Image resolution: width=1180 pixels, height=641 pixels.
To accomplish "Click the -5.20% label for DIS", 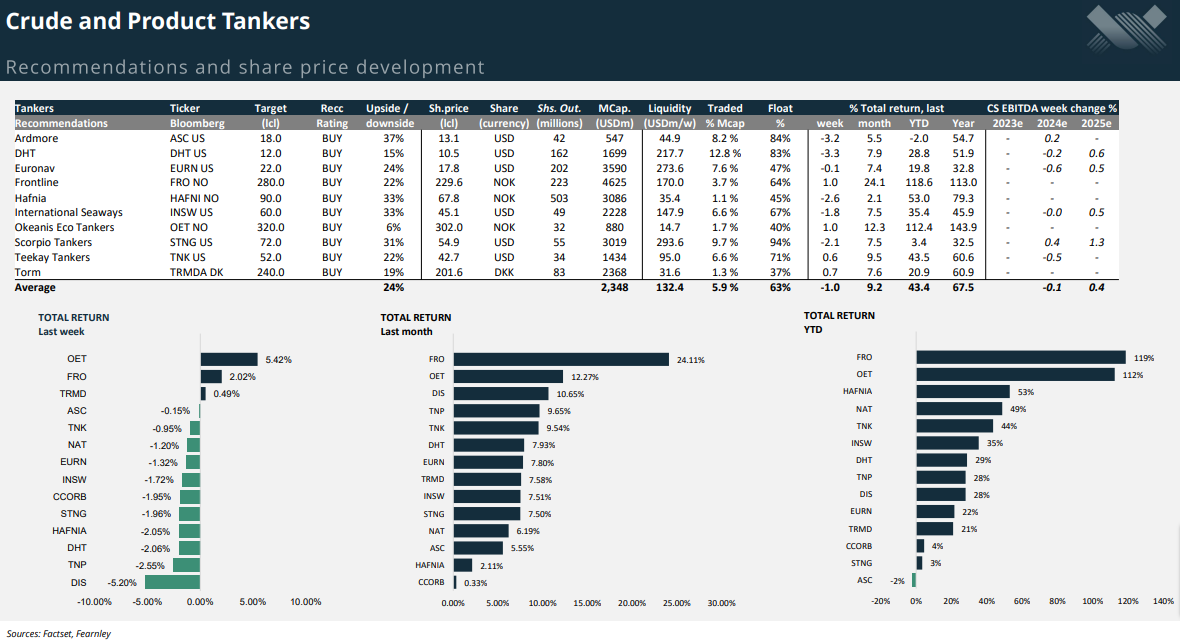I will (122, 582).
